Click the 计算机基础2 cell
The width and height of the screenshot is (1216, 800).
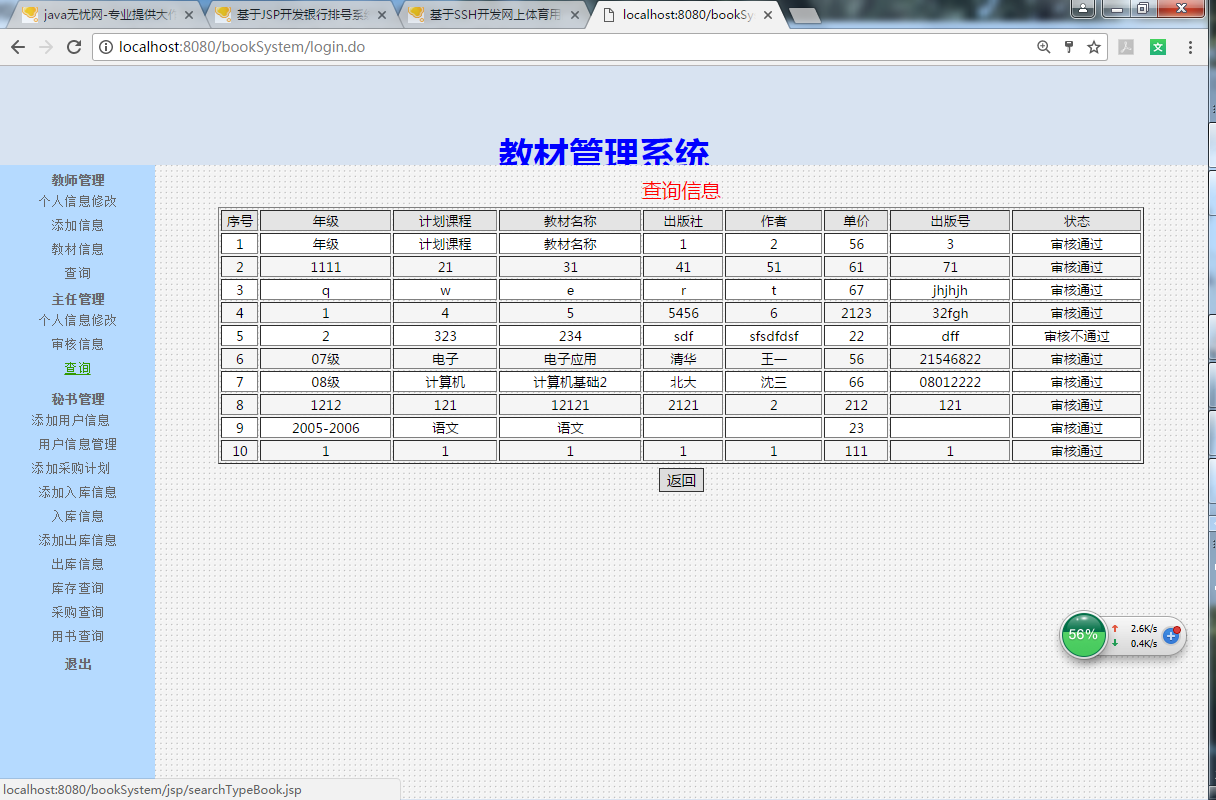570,382
